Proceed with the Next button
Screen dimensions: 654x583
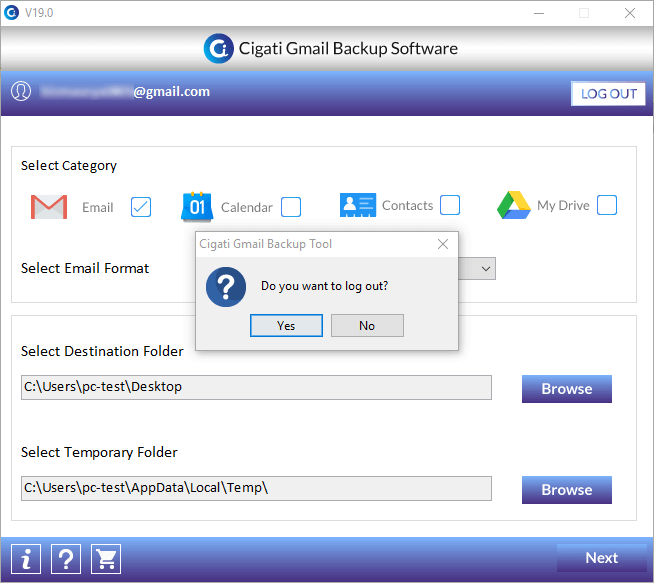click(601, 558)
